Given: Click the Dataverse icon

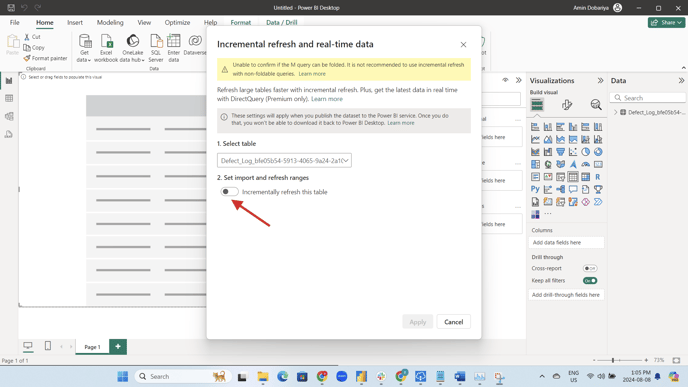Looking at the screenshot, I should (195, 45).
